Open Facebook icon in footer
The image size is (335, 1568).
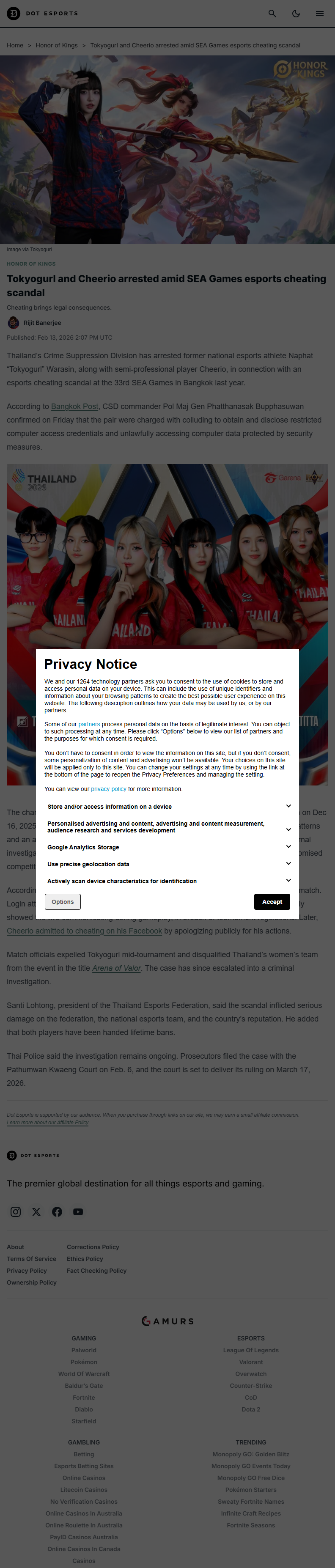pyautogui.click(x=57, y=1211)
